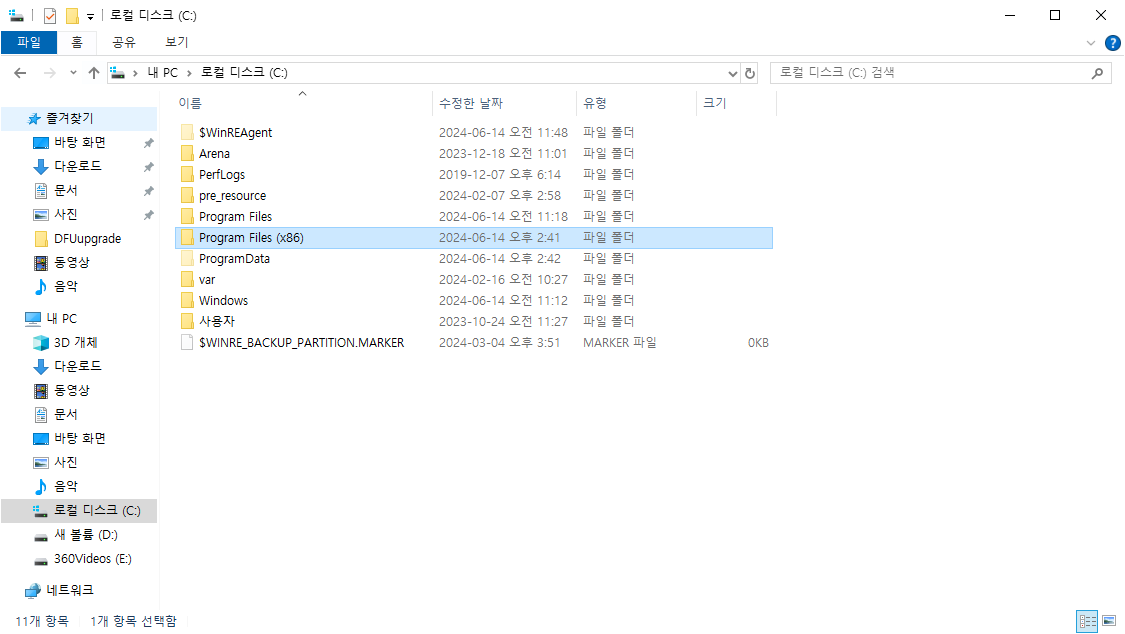Keep details view enabled in status bar
The image size is (1125, 634).
(1086, 621)
